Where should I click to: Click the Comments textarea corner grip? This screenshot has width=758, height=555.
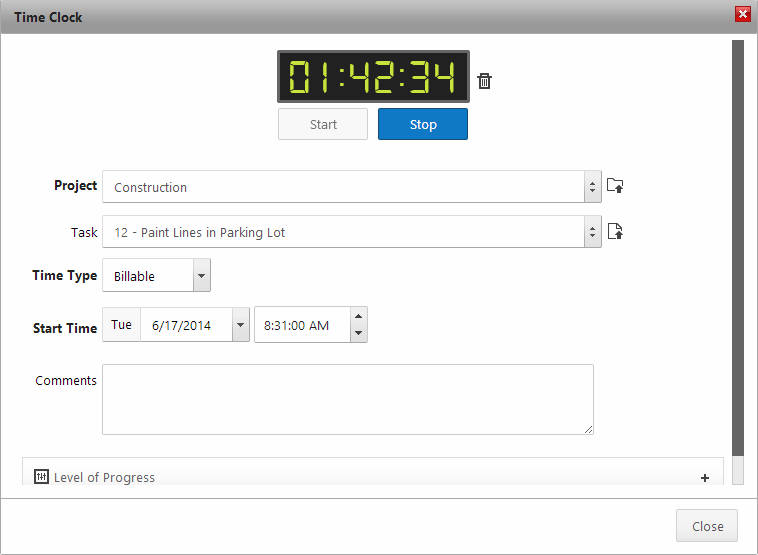click(588, 429)
